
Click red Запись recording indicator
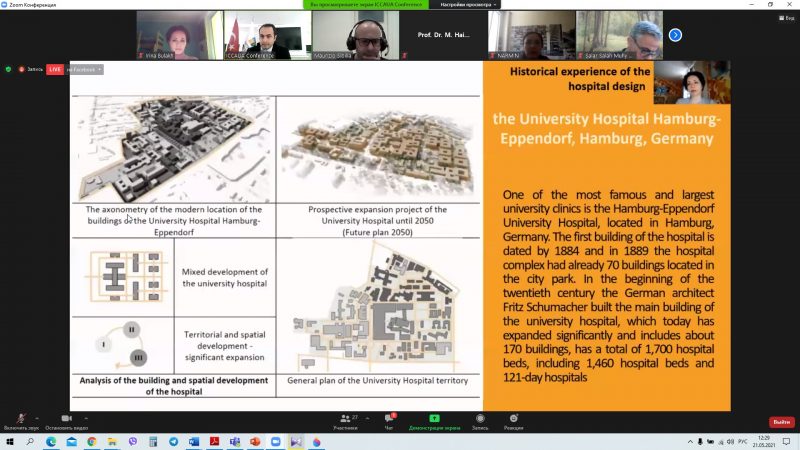point(31,69)
